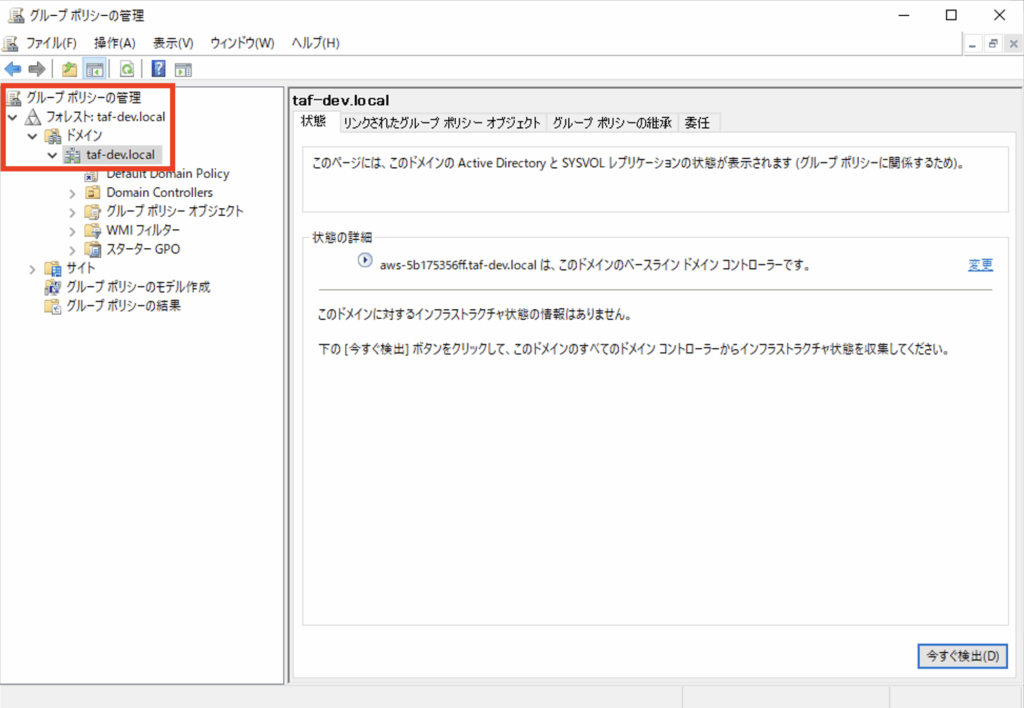The image size is (1024, 708).
Task: Open Help with the blue question mark icon
Action: [x=158, y=69]
